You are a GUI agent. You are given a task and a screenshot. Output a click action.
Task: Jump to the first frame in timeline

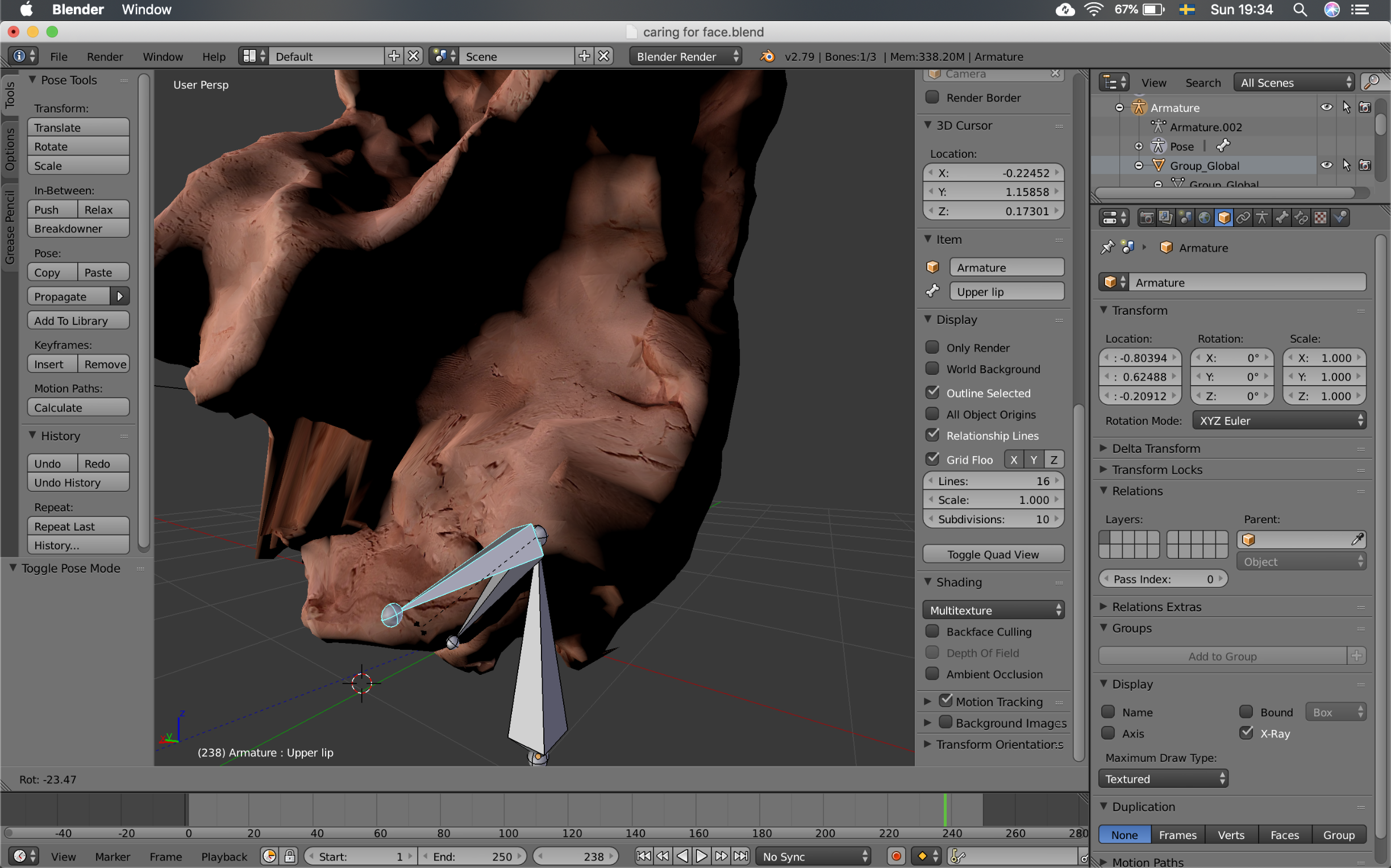(644, 856)
